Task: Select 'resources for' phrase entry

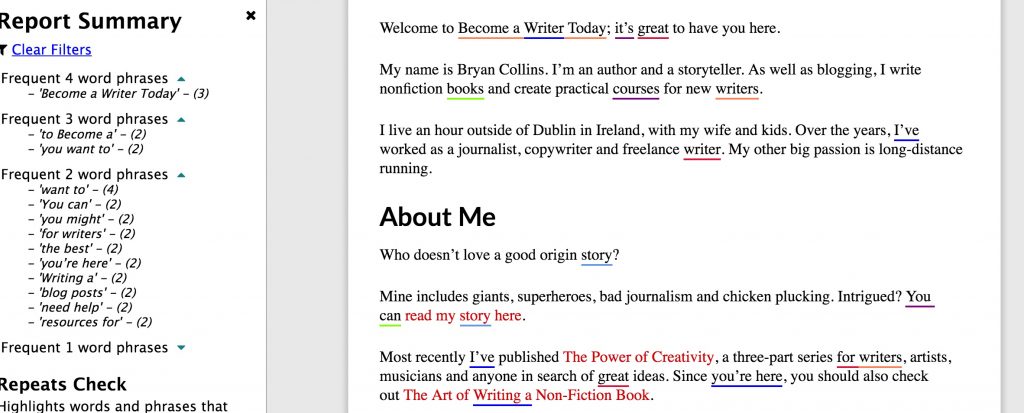Action: point(89,322)
